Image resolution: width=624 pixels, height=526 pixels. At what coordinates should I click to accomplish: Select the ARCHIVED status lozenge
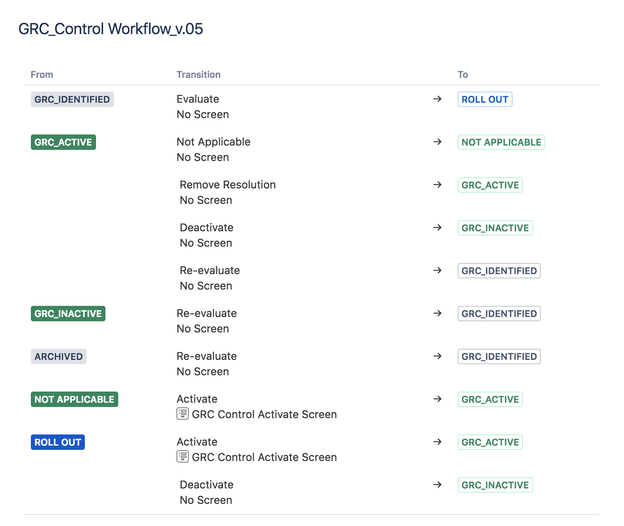pos(58,357)
